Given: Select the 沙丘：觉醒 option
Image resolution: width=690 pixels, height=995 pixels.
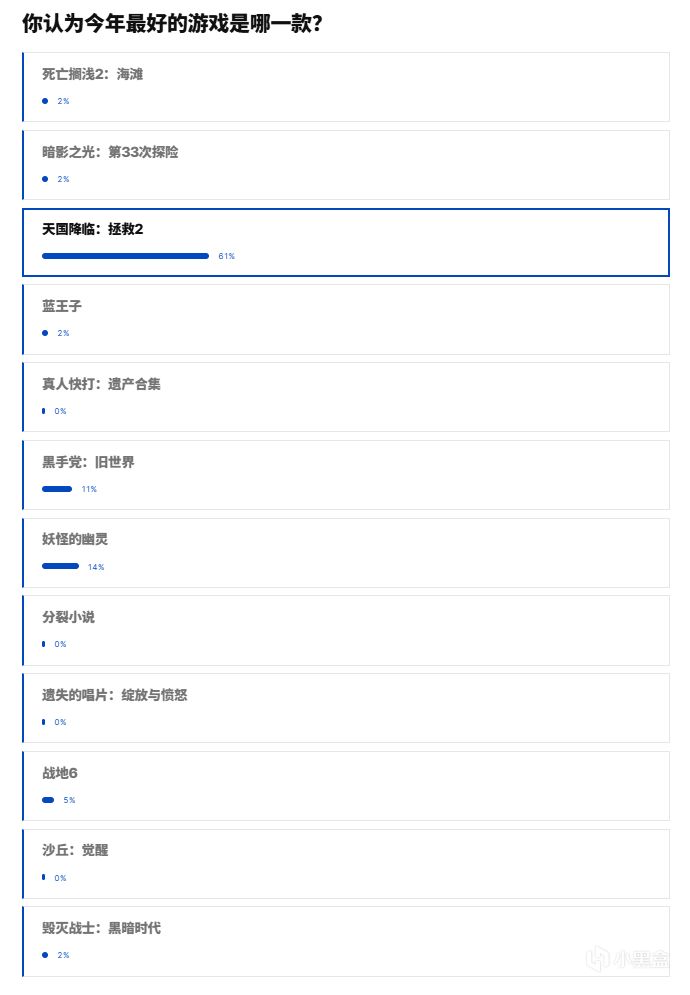Looking at the screenshot, I should pos(345,863).
